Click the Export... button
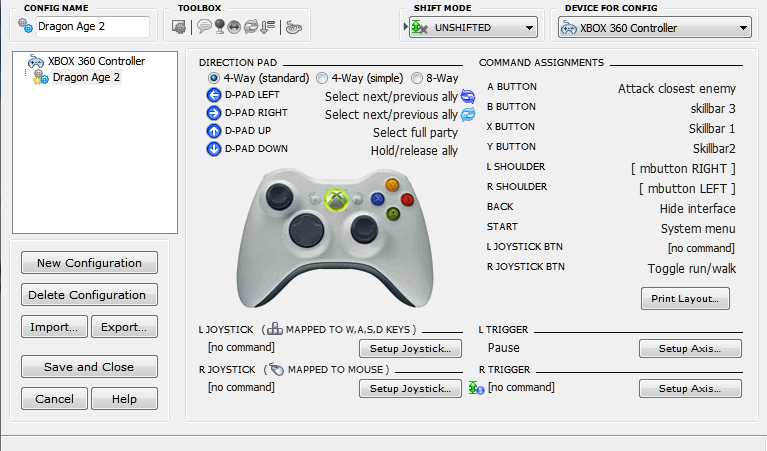Screen dimensions: 767x451 124,327
